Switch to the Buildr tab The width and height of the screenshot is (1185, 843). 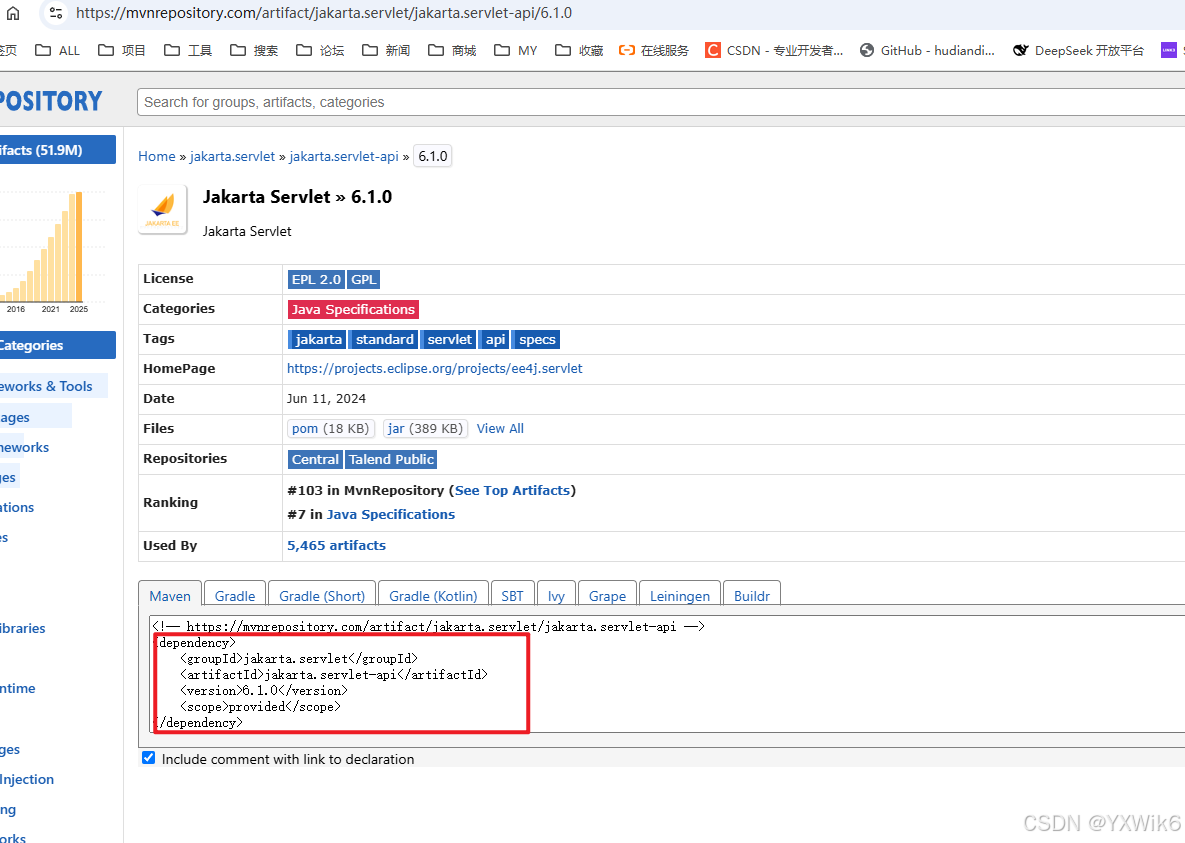(752, 596)
